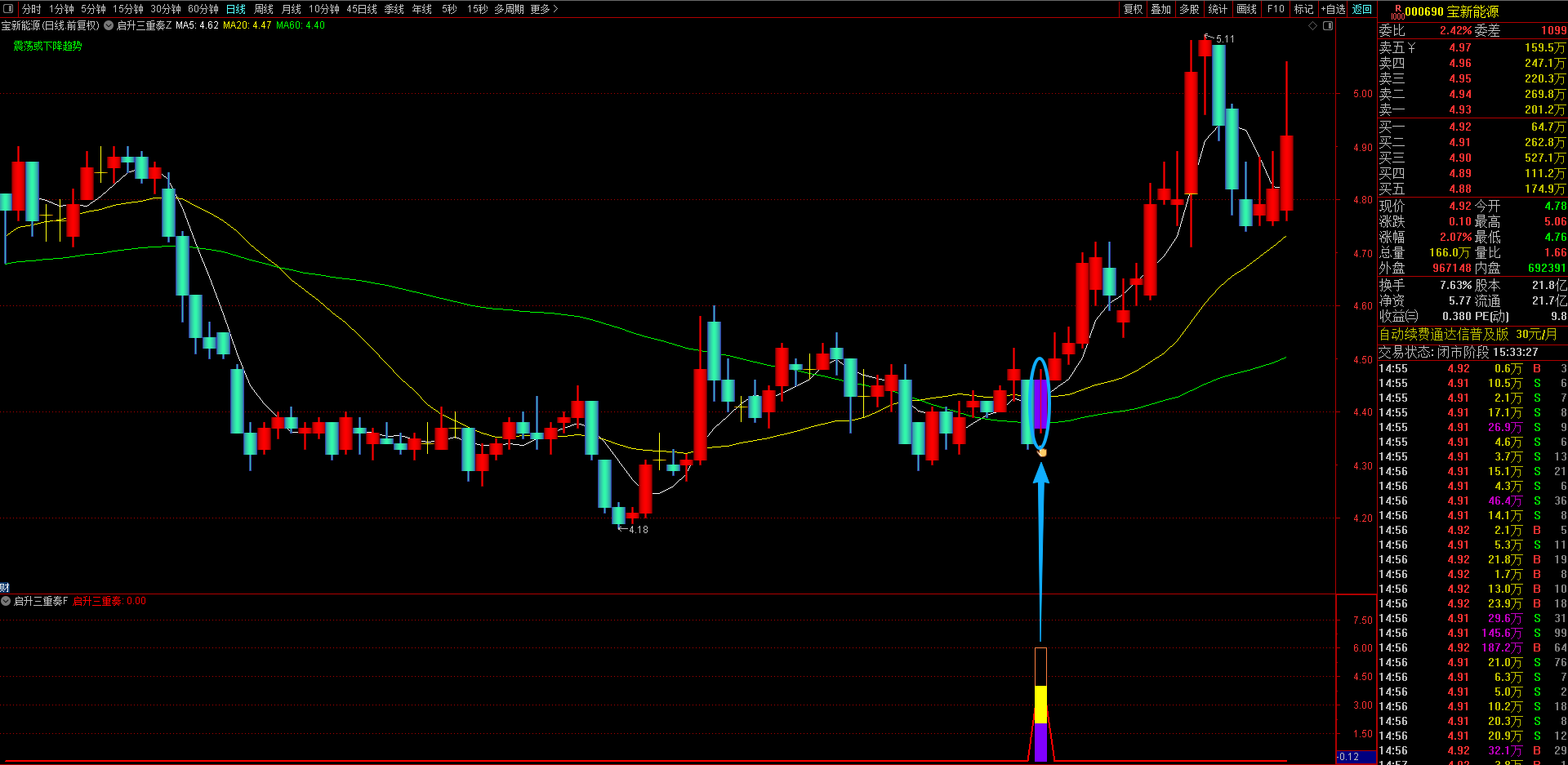The width and height of the screenshot is (1568, 765).
Task: Click the 卖一 ask price 4.93
Action: click(1460, 110)
